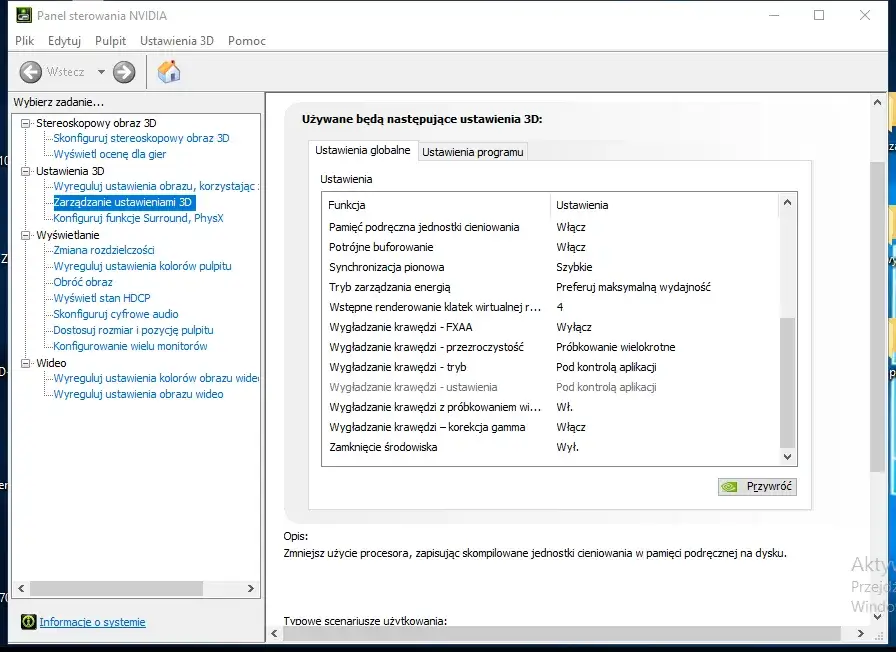This screenshot has width=896, height=652.
Task: Click main panel horizontal scroll left arrow
Action: pos(274,633)
